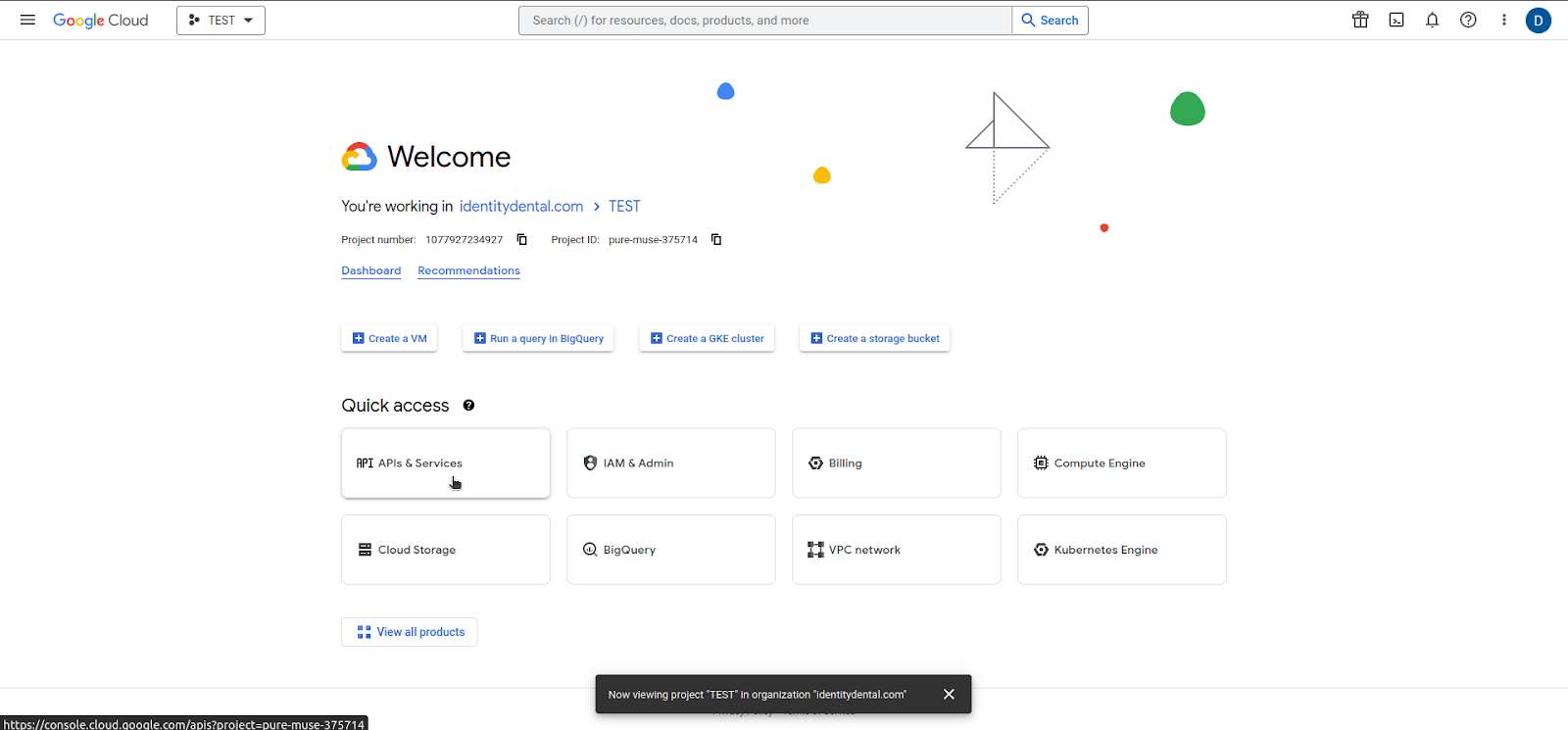Open the account avatar D

pyautogui.click(x=1539, y=21)
